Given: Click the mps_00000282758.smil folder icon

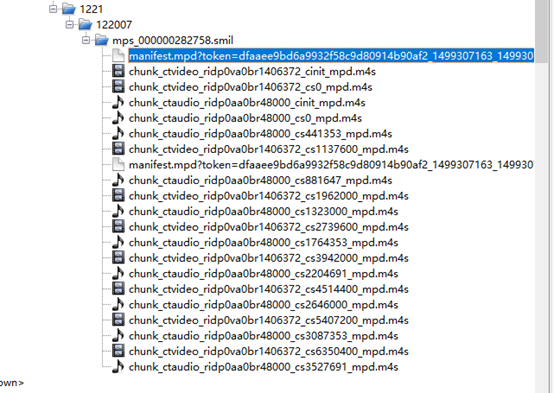Looking at the screenshot, I should coord(101,40).
